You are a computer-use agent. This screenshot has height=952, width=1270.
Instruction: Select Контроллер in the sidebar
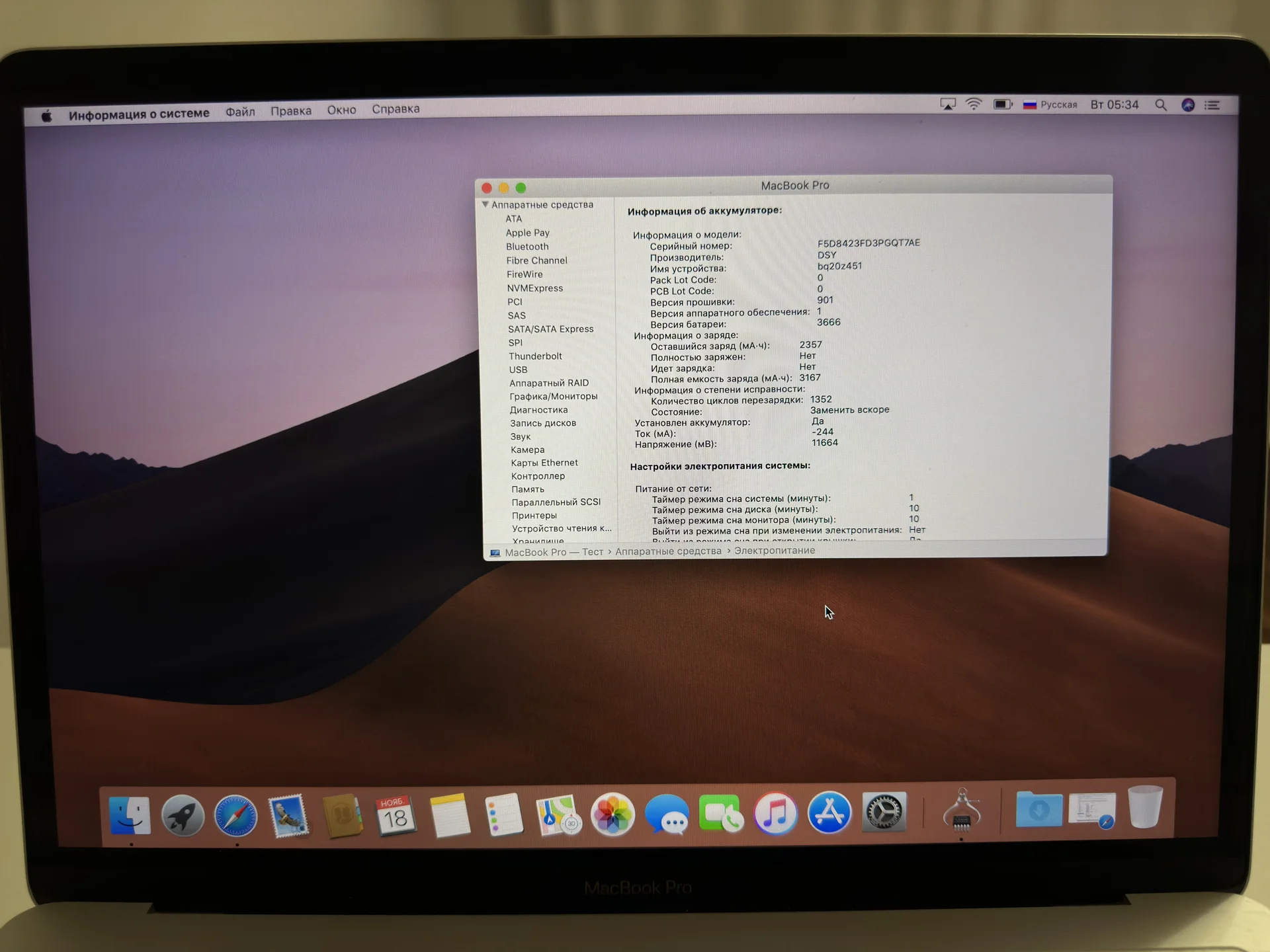click(538, 476)
